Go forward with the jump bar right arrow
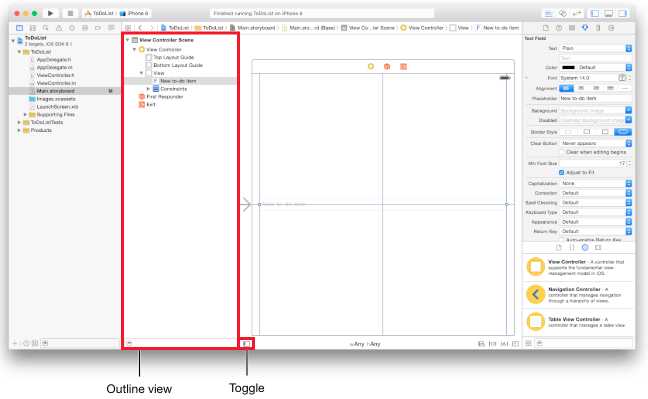Screen dimensions: 648x399 (x=151, y=28)
